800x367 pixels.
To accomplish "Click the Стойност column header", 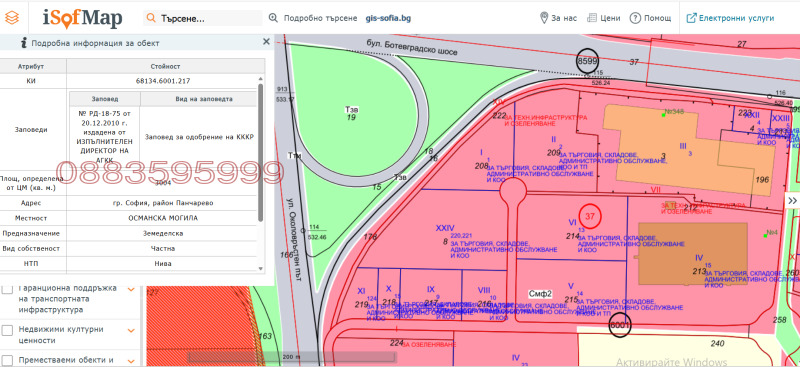I will point(165,66).
